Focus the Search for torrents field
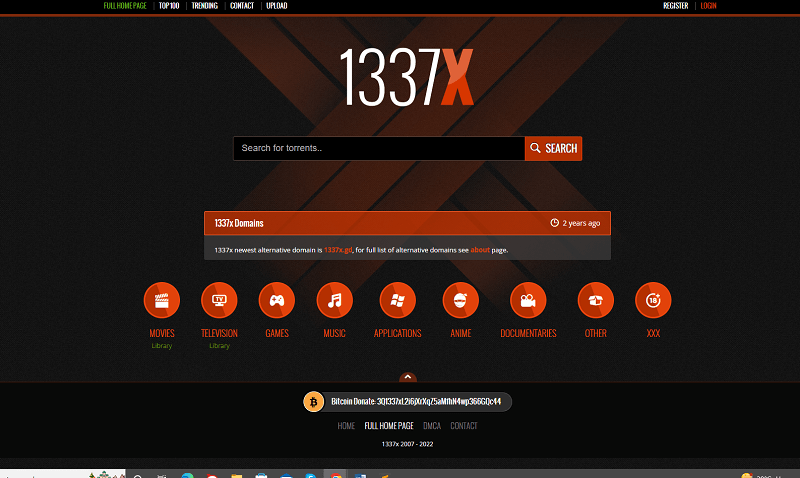This screenshot has height=478, width=800. [x=379, y=148]
